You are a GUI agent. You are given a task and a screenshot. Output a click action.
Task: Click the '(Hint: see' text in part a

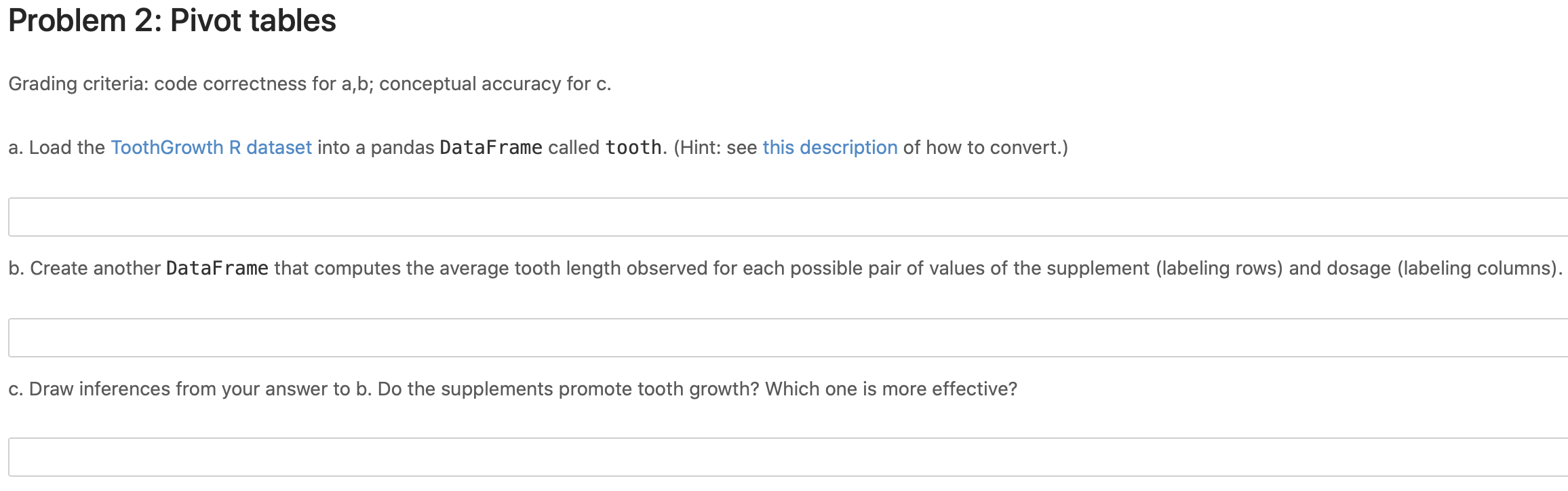coord(715,147)
